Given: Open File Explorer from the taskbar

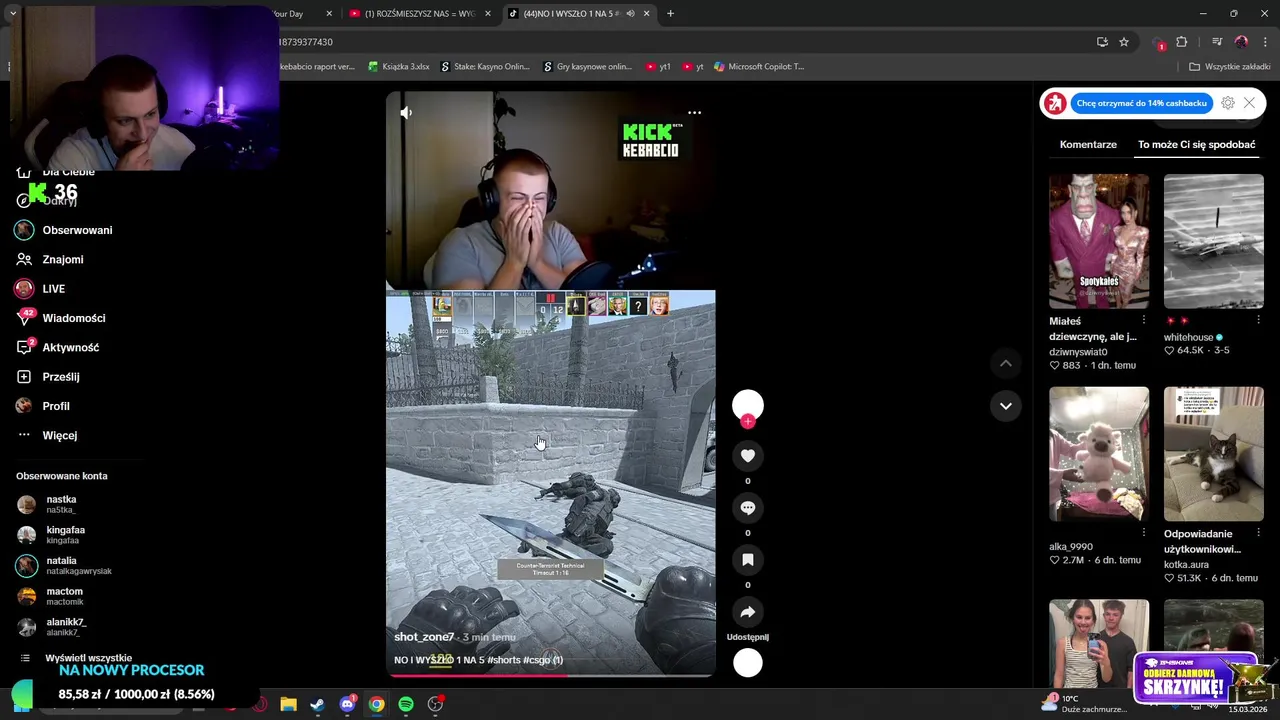Looking at the screenshot, I should point(288,704).
